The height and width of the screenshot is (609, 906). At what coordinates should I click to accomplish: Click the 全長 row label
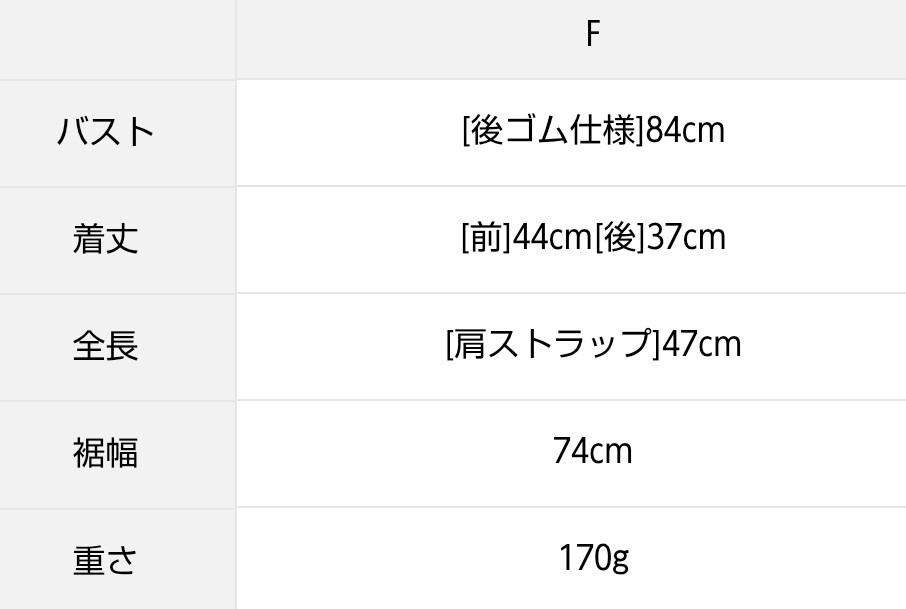coord(106,346)
